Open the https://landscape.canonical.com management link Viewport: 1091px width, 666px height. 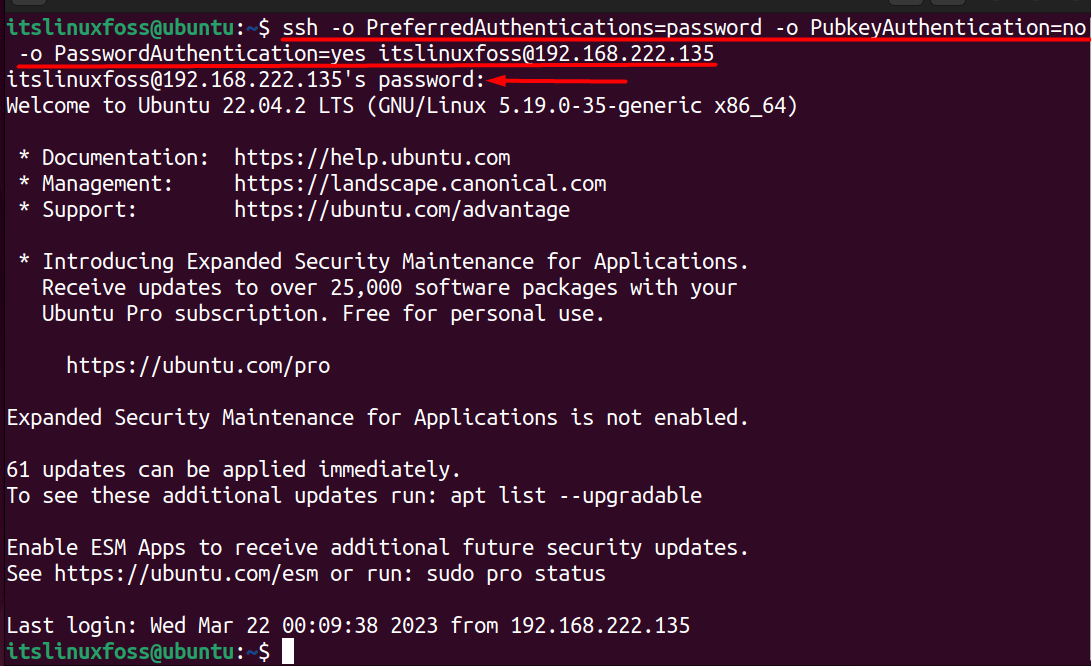click(420, 184)
